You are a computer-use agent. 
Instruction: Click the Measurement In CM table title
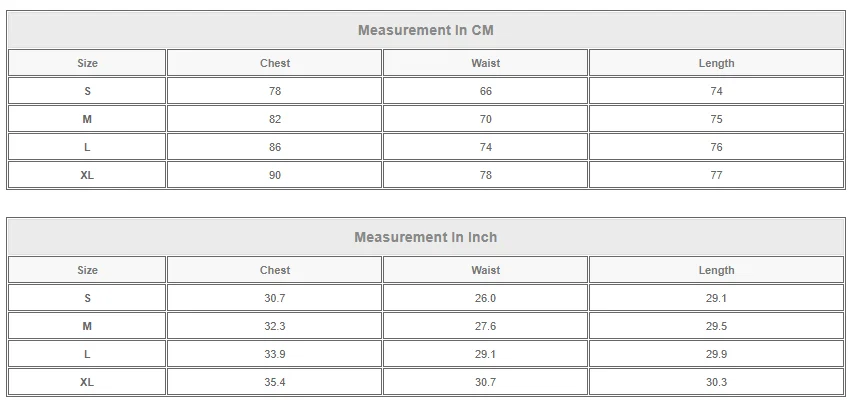click(426, 30)
